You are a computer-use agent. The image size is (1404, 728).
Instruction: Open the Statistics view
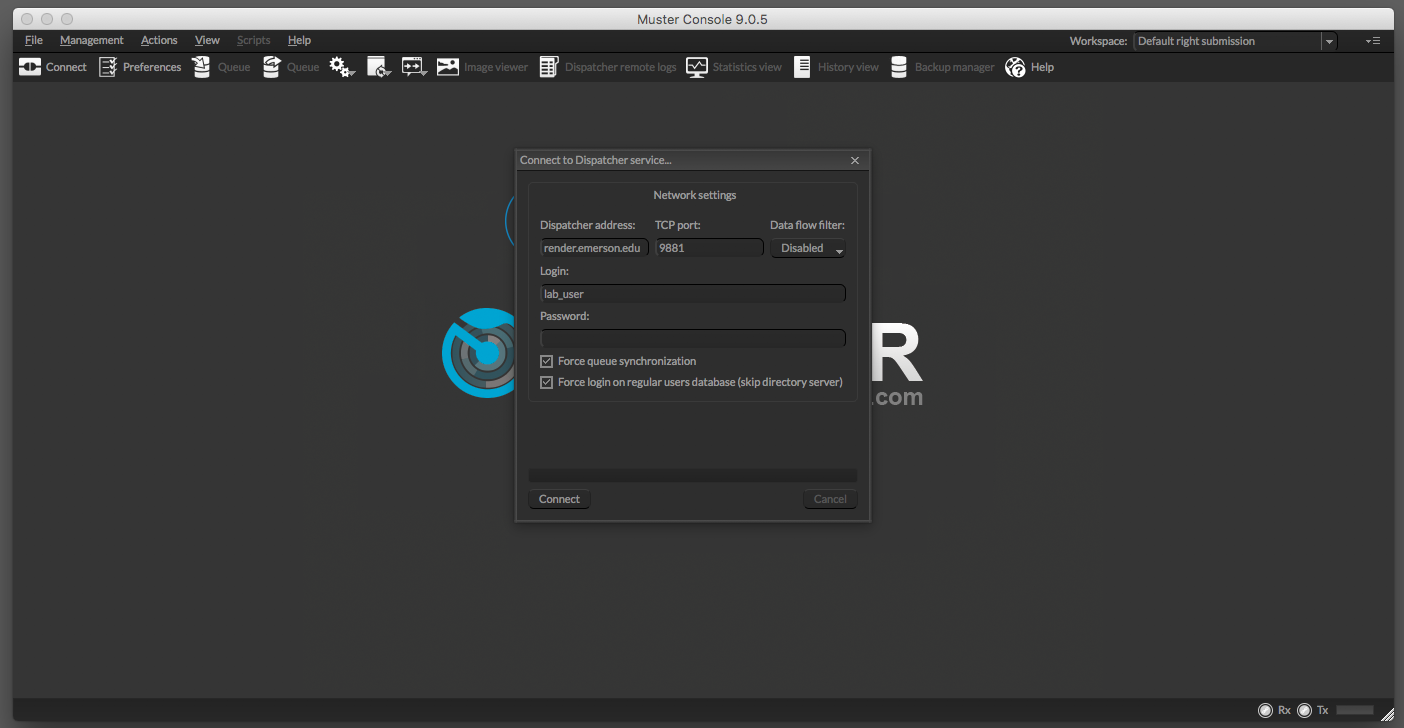[734, 67]
